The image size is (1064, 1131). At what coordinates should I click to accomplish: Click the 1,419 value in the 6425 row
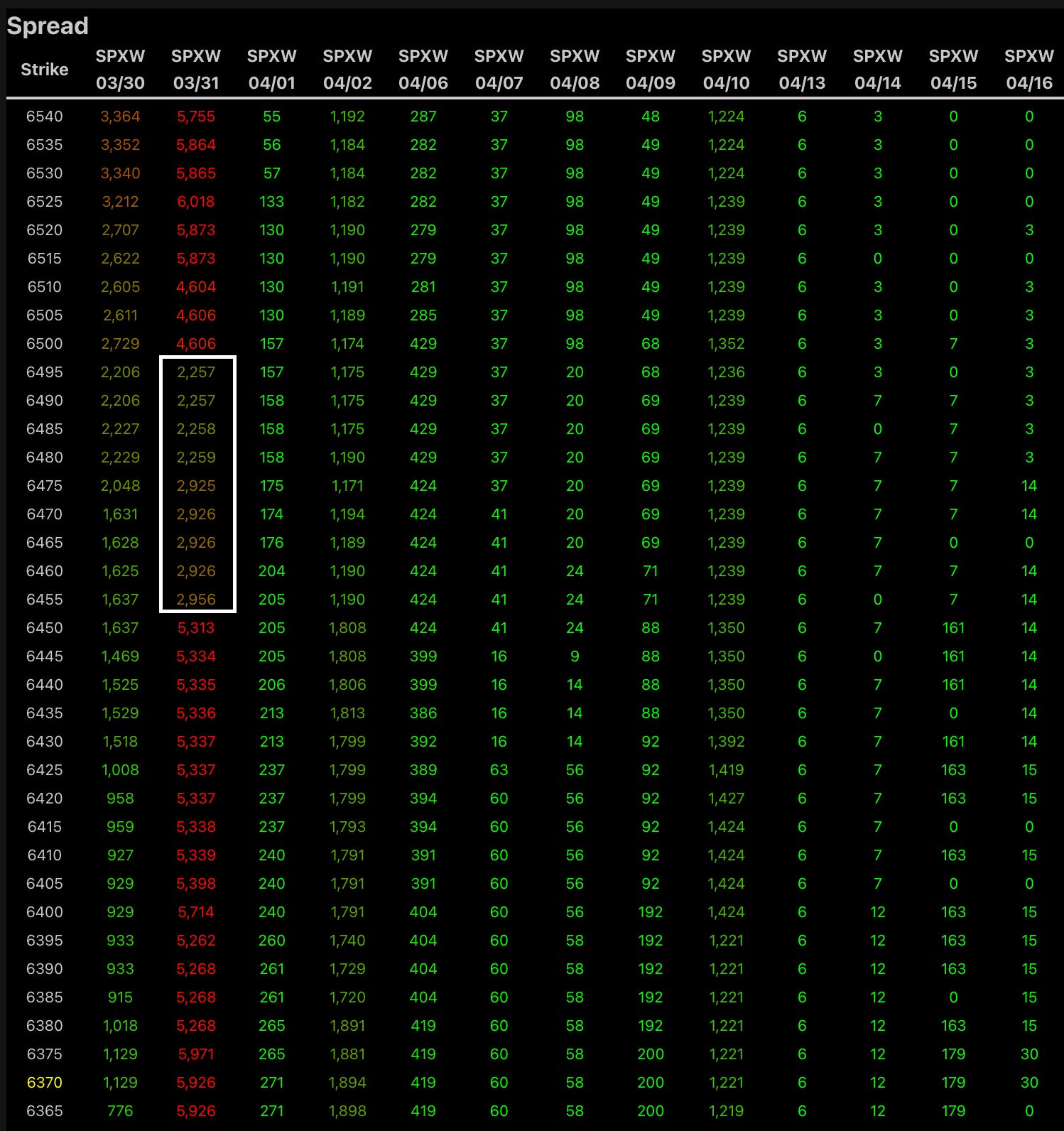[727, 770]
